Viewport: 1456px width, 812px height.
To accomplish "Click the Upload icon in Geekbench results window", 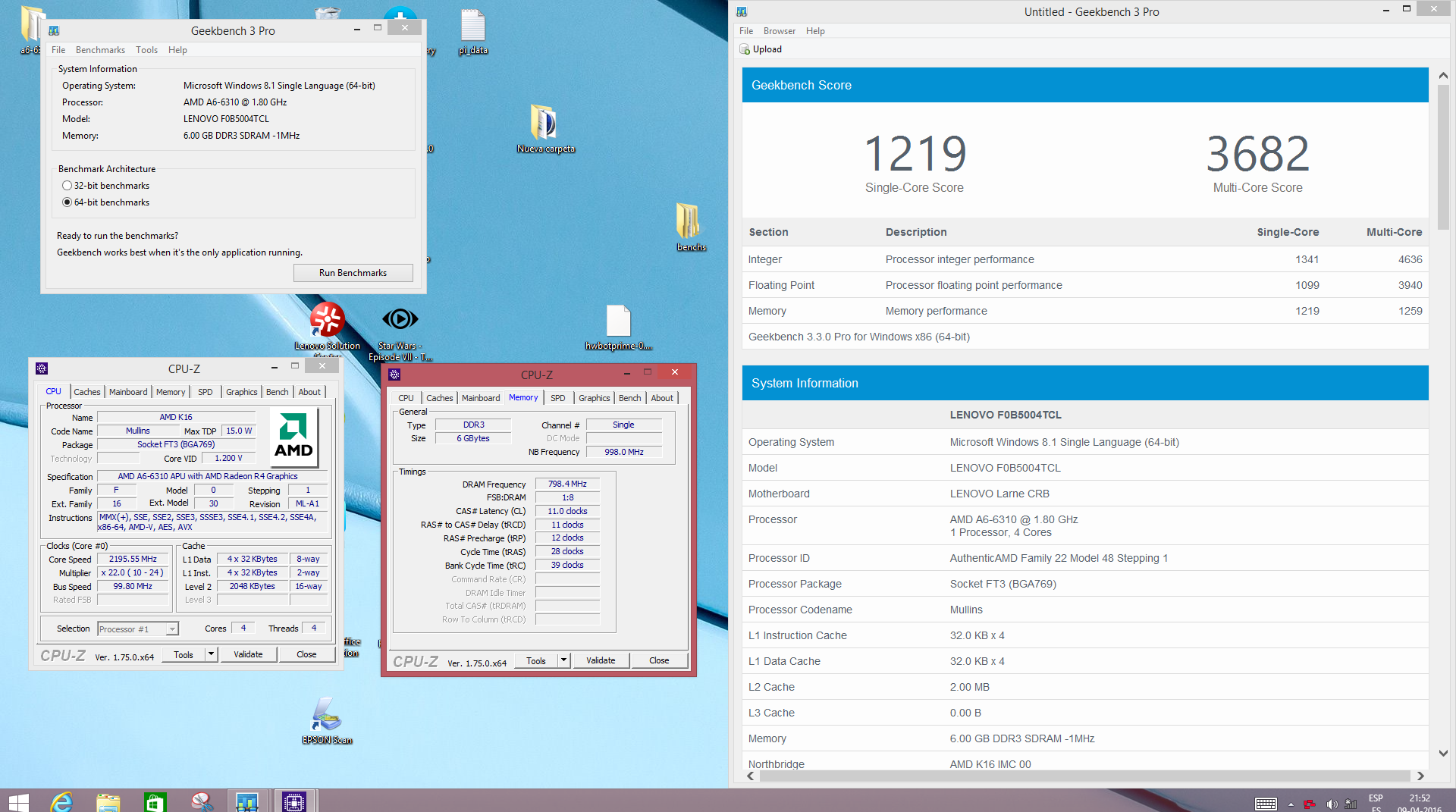I will [x=745, y=49].
